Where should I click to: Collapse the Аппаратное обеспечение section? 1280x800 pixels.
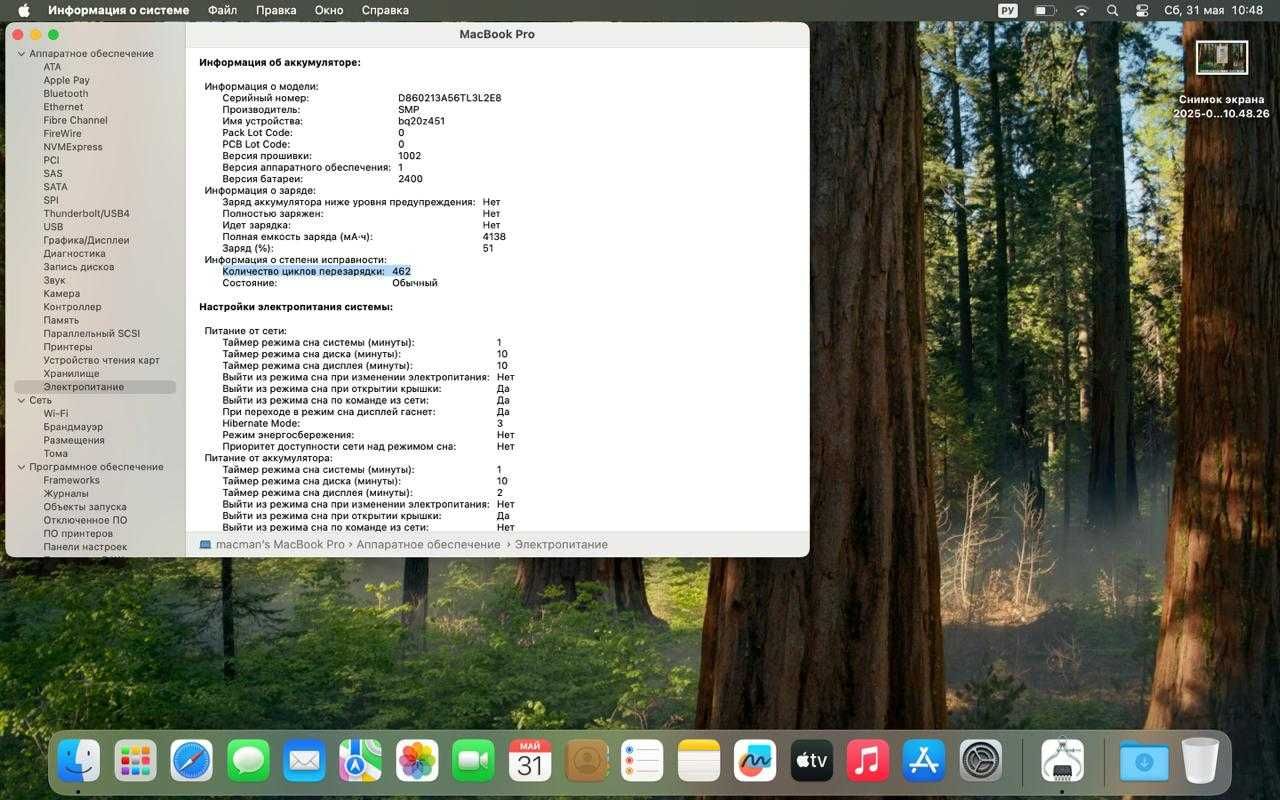[21, 54]
